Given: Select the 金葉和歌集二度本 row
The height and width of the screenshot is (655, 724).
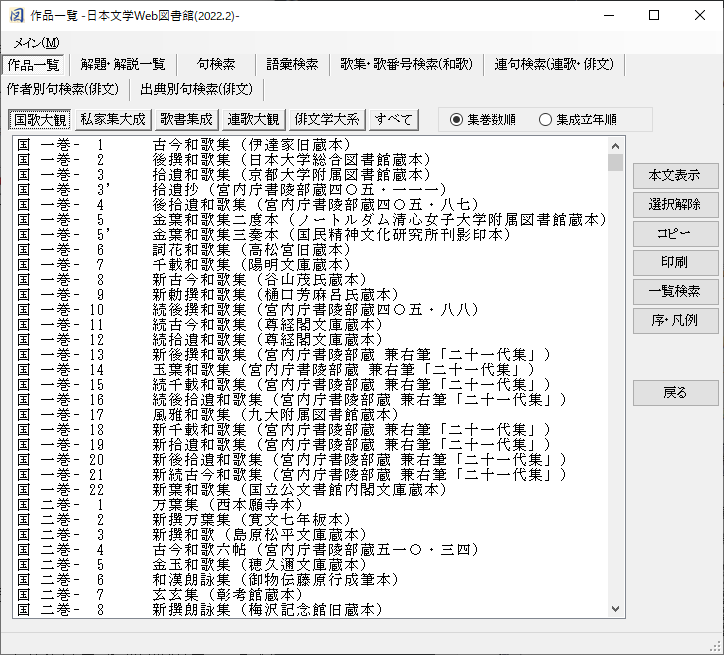Looking at the screenshot, I should coord(310,220).
